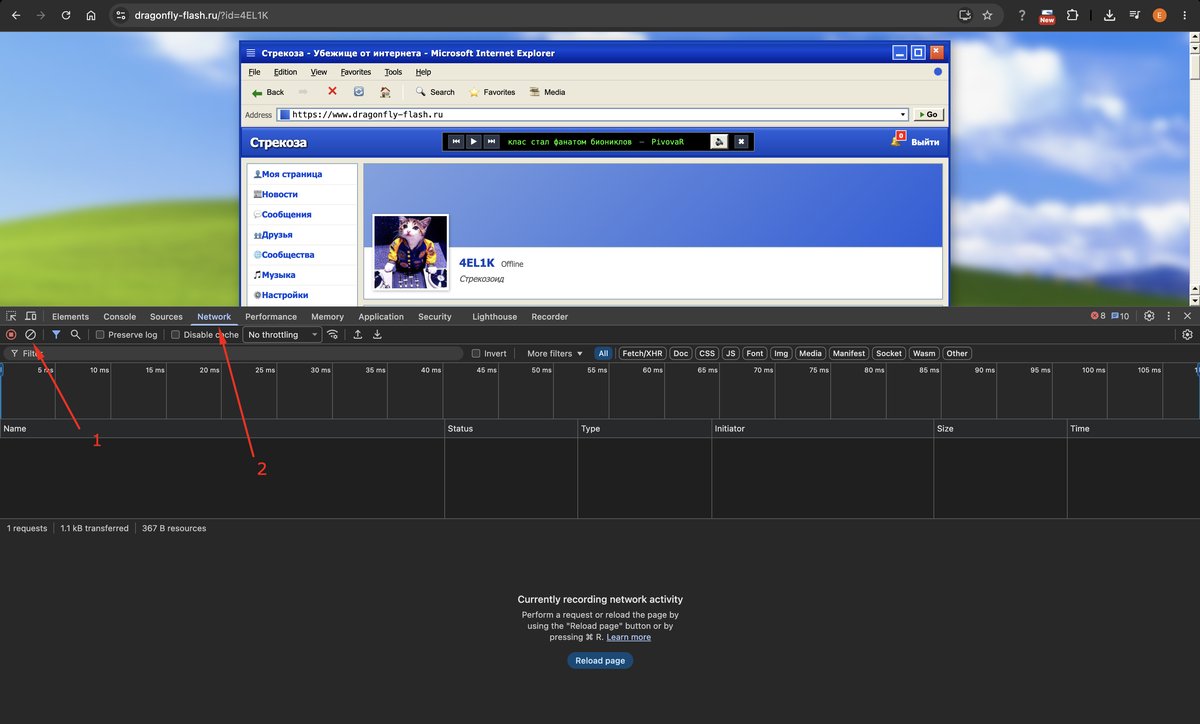Click the Reload page button
This screenshot has width=1200, height=724.
pyautogui.click(x=601, y=661)
